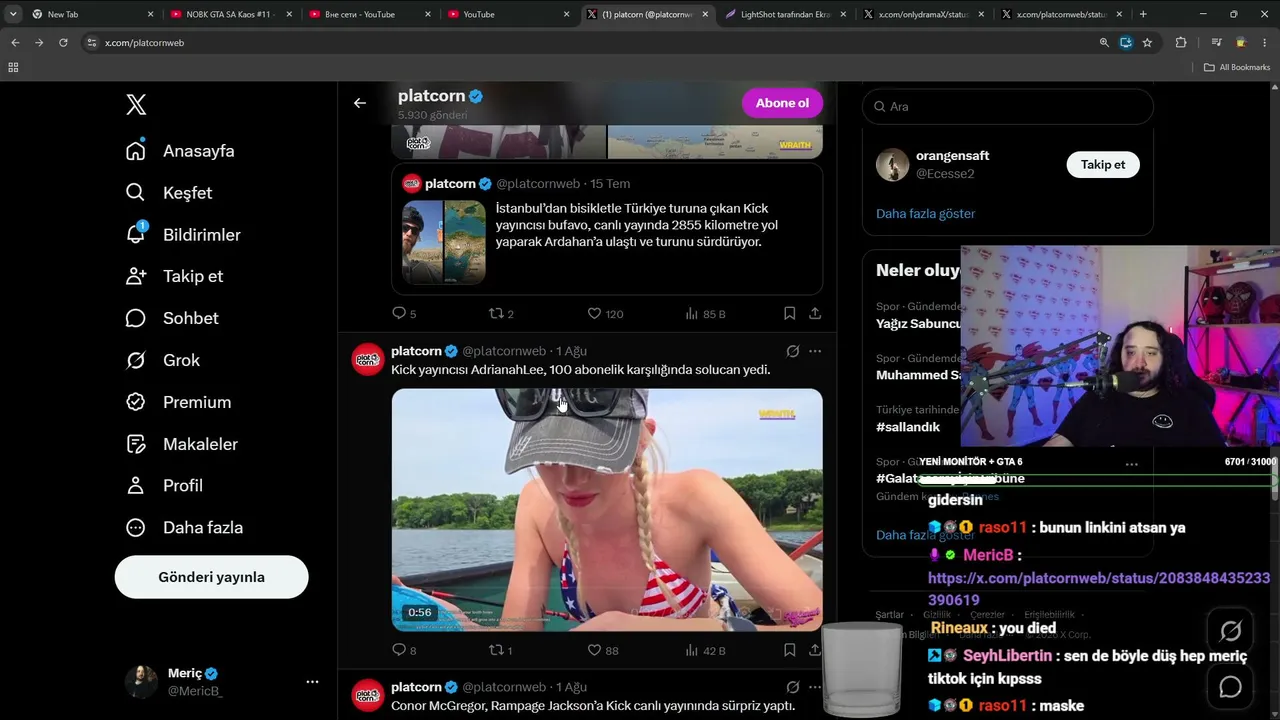The image size is (1280, 720).
Task: Switch to x.com/onlydramaX status tab
Action: pos(924,14)
